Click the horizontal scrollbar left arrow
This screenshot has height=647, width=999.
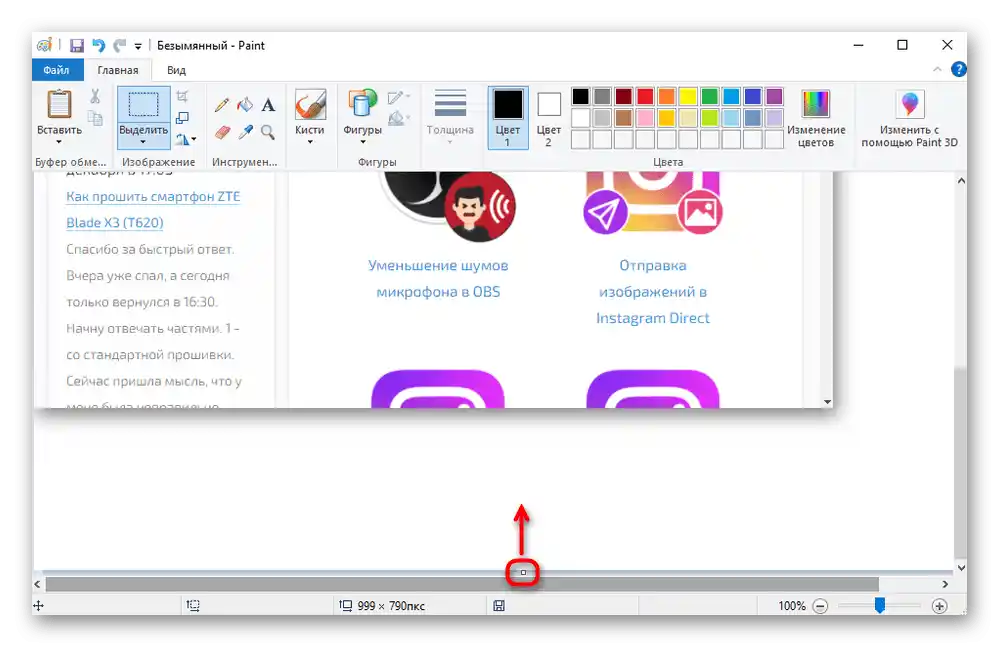[x=38, y=584]
